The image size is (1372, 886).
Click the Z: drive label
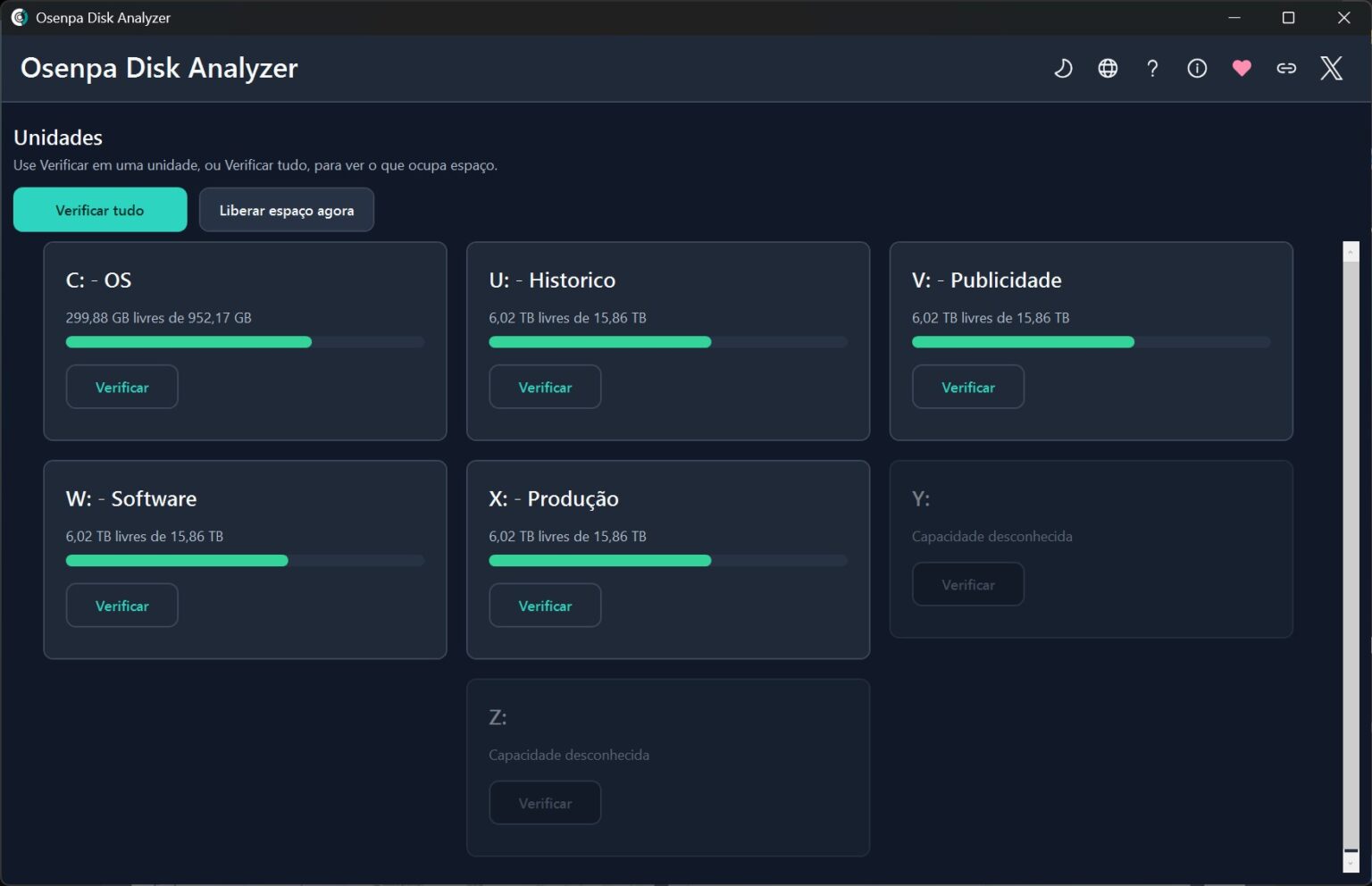coord(498,717)
